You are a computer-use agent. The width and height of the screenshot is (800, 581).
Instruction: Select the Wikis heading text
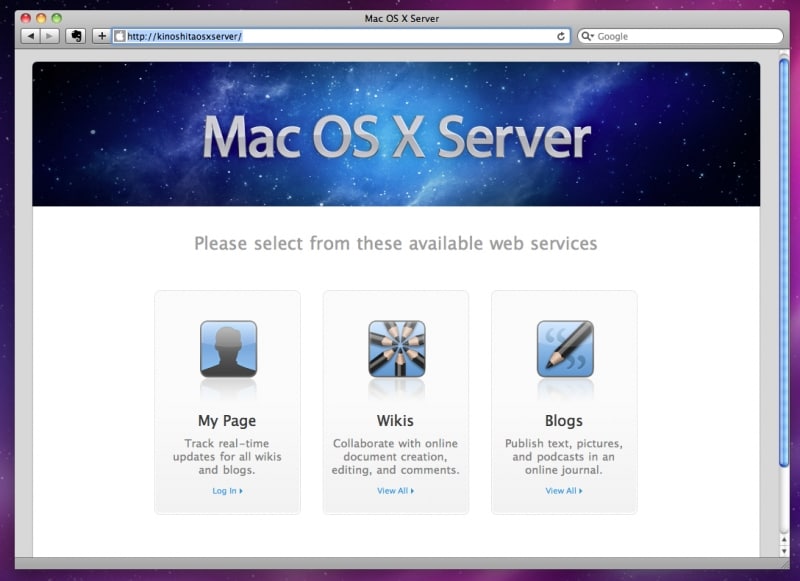(395, 421)
